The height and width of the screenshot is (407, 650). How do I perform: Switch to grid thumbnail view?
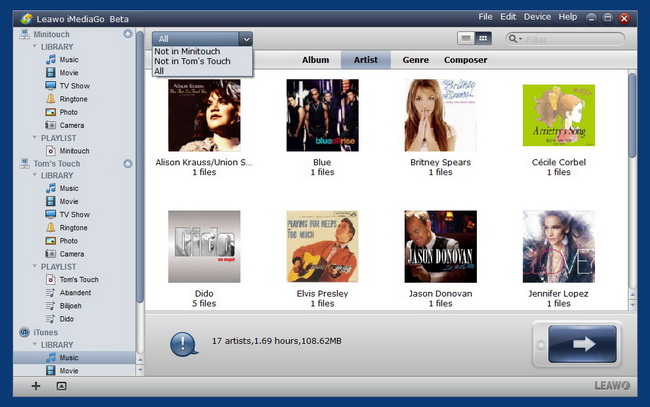click(x=483, y=39)
